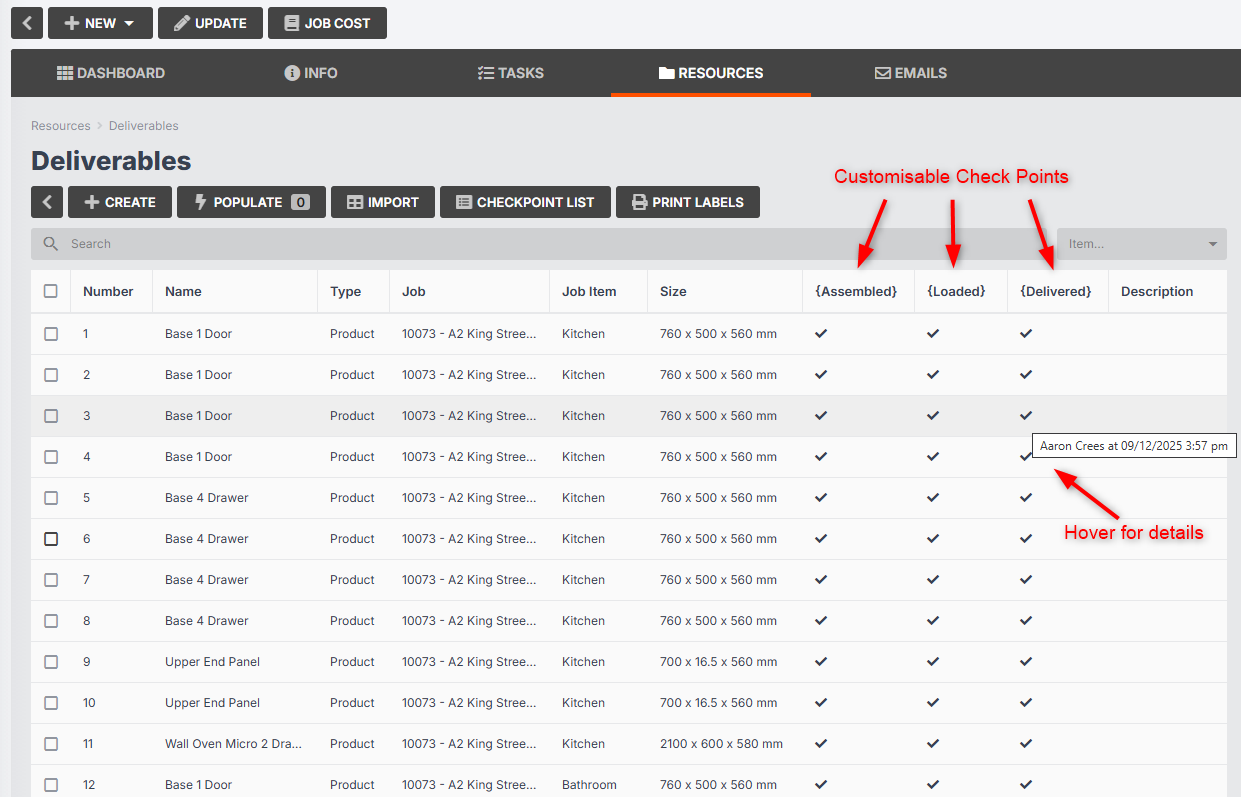Click the Resources breadcrumb link
This screenshot has width=1241, height=797.
(x=61, y=126)
